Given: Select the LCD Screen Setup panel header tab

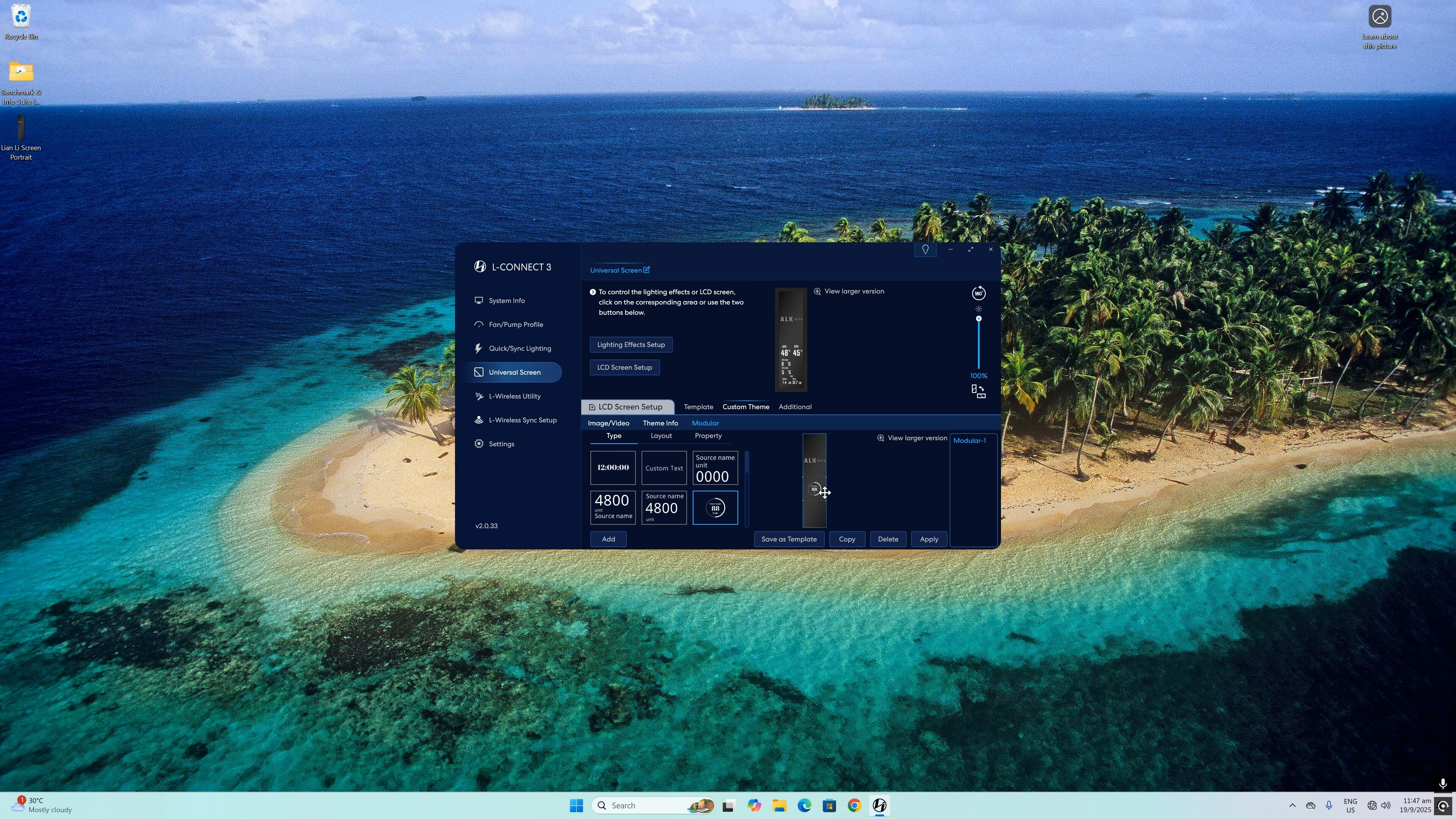Looking at the screenshot, I should click(x=628, y=407).
